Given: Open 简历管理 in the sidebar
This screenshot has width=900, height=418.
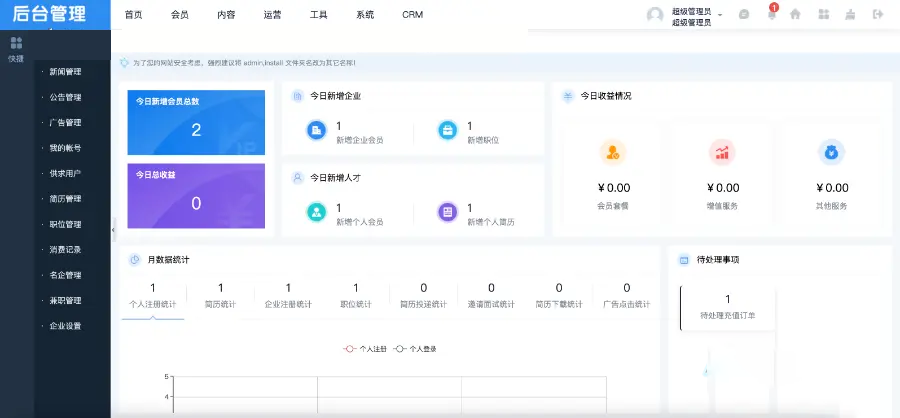Looking at the screenshot, I should pos(65,198).
